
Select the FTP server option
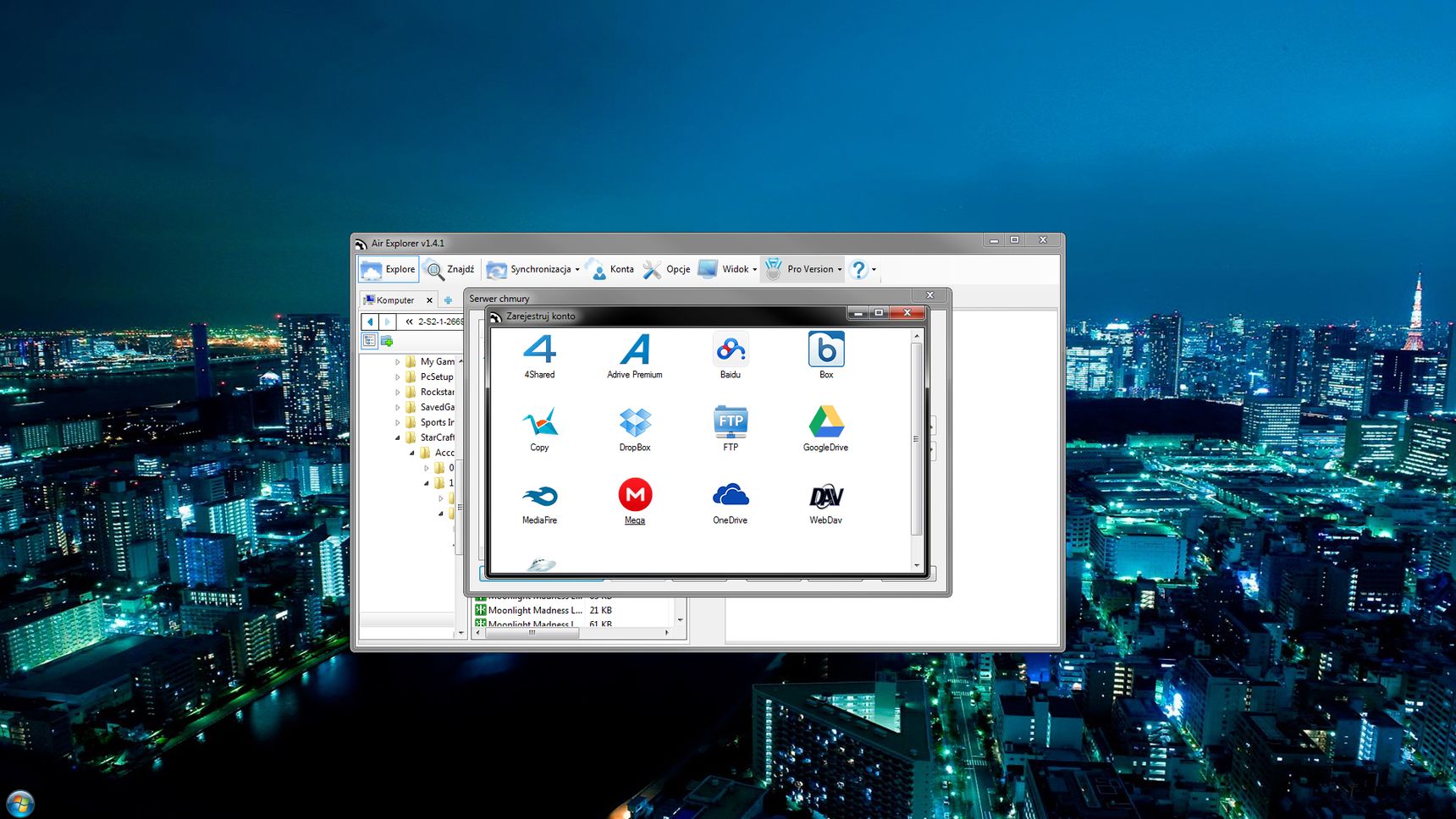pos(730,429)
